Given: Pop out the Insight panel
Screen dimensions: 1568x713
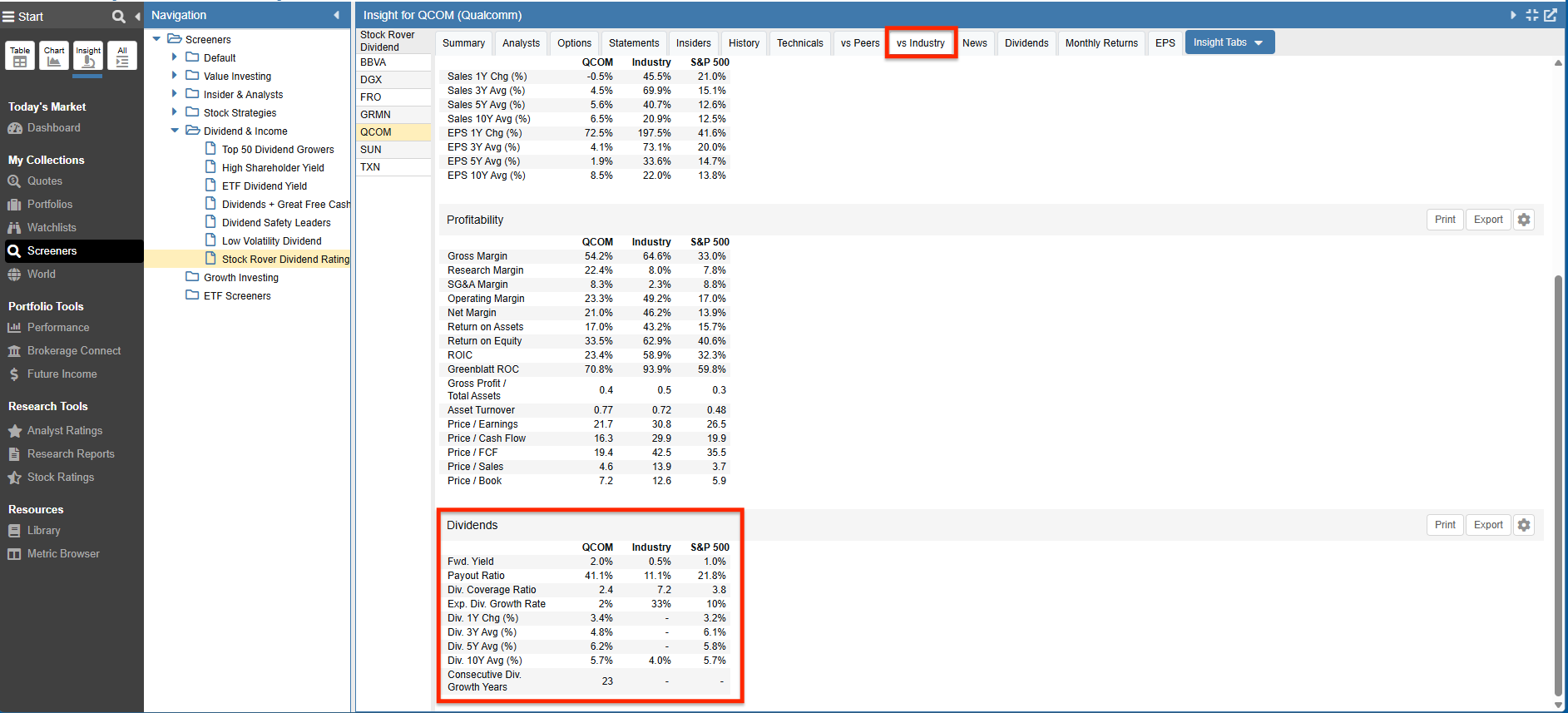Looking at the screenshot, I should click(1551, 15).
